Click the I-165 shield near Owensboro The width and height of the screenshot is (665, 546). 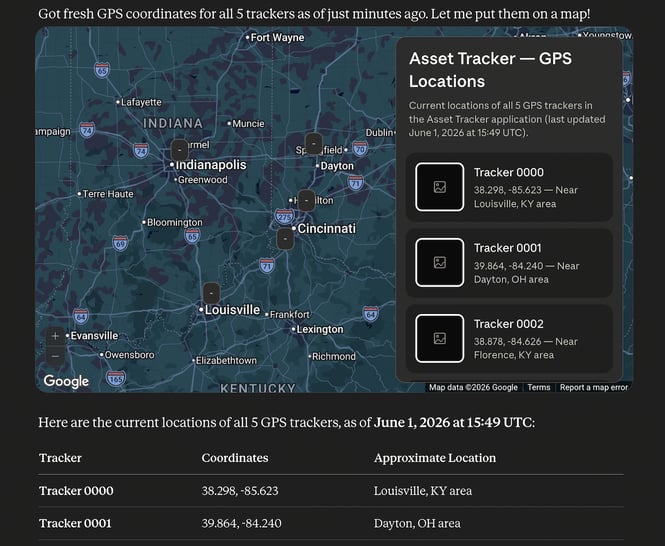coord(116,378)
